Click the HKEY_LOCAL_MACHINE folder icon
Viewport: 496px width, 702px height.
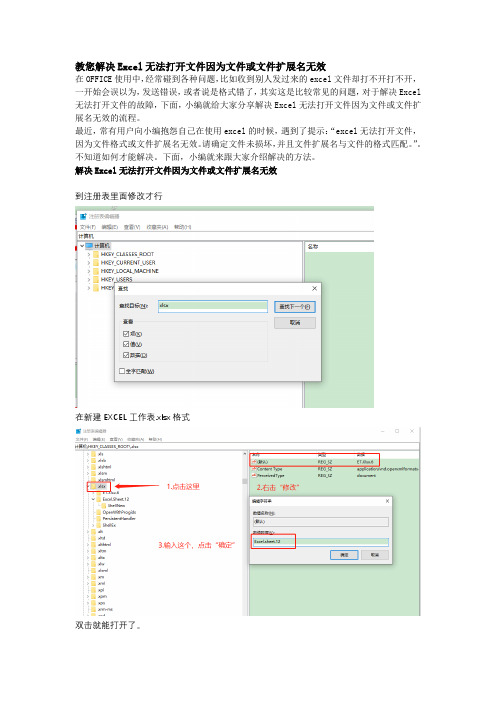click(x=96, y=271)
